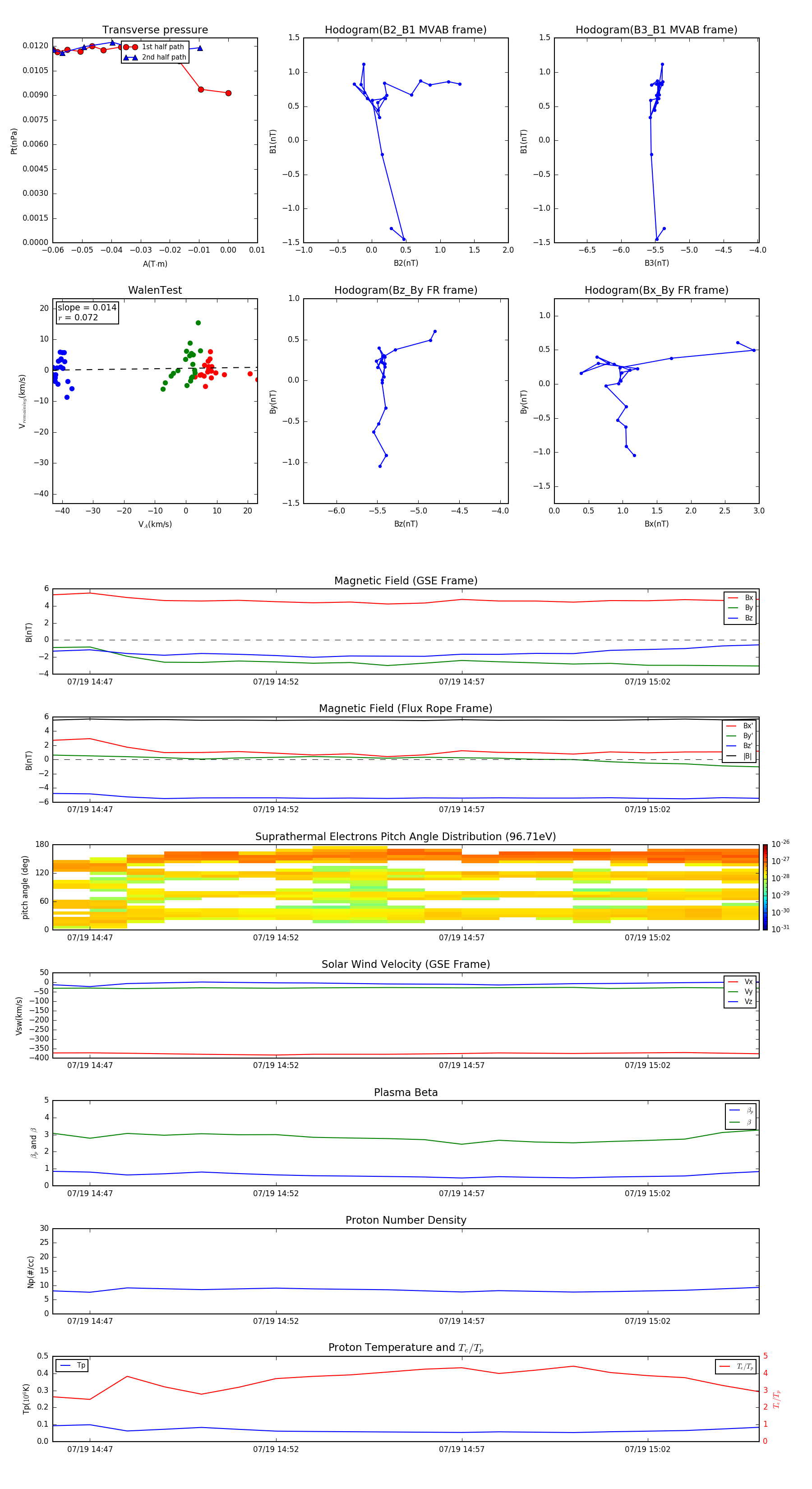The image size is (812, 1489).
Task: Click the 'A(T·m)' x-axis label
Action: 155,264
